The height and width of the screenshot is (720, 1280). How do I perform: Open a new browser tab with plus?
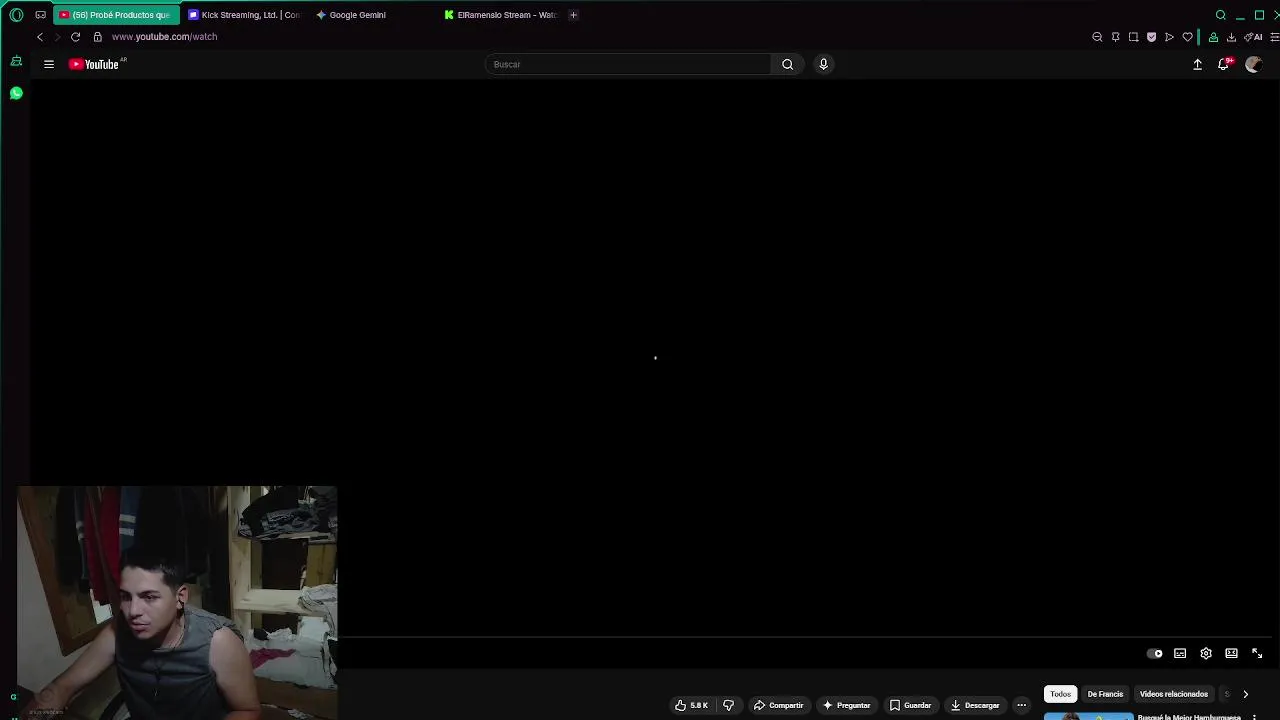(573, 15)
